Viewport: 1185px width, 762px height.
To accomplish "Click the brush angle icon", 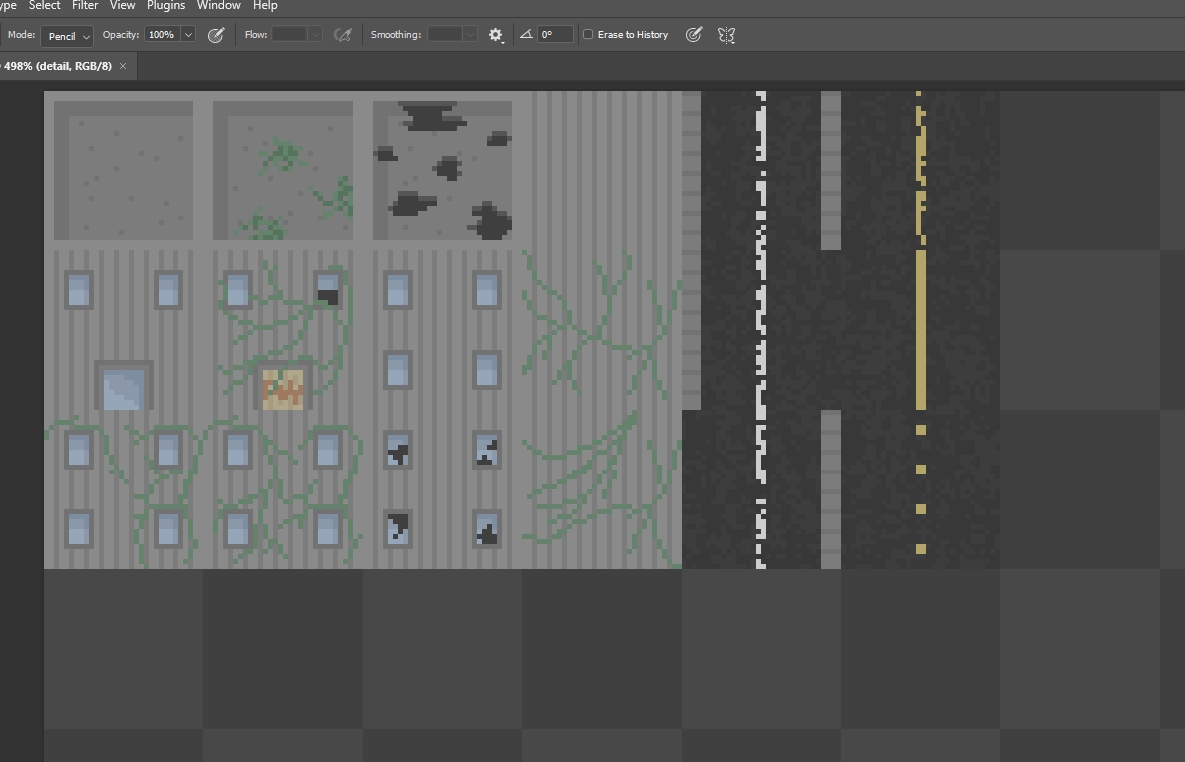I will point(526,35).
